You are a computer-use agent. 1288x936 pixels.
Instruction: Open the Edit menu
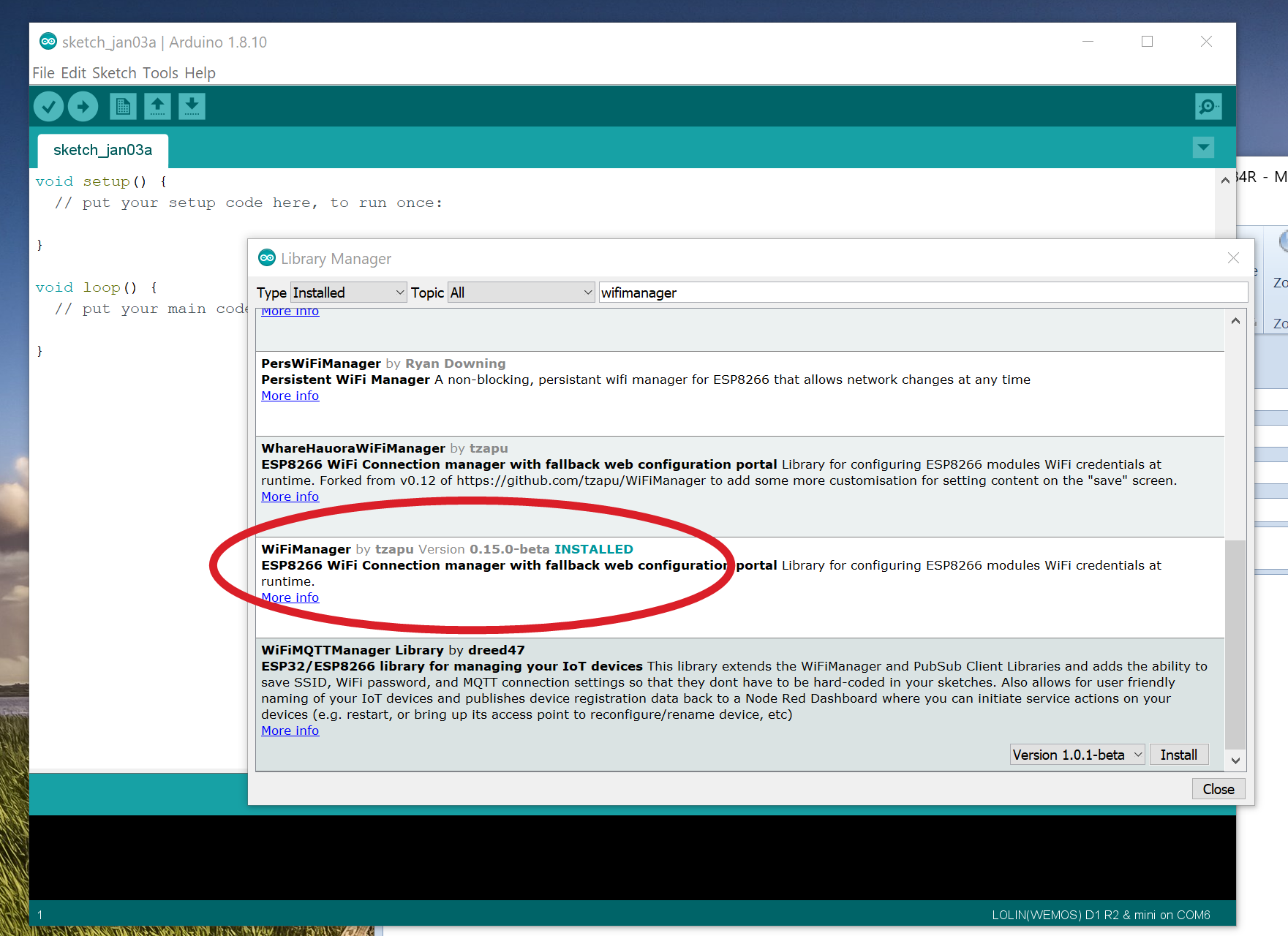tap(73, 73)
